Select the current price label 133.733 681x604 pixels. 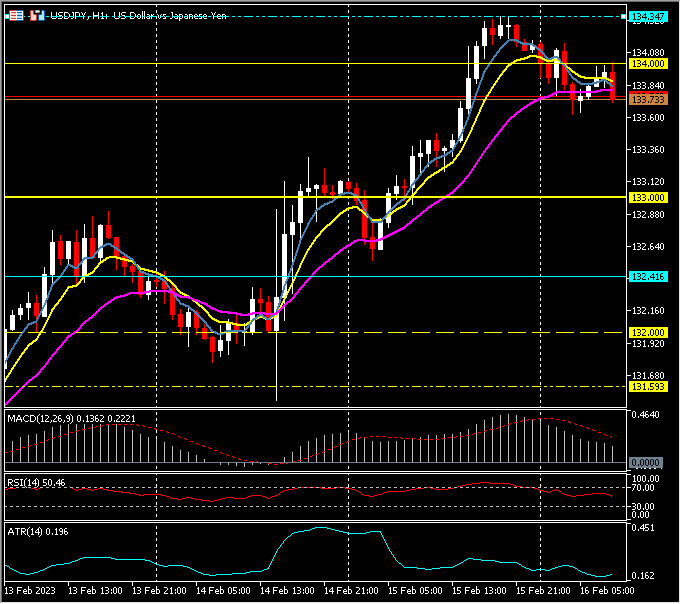(x=648, y=99)
